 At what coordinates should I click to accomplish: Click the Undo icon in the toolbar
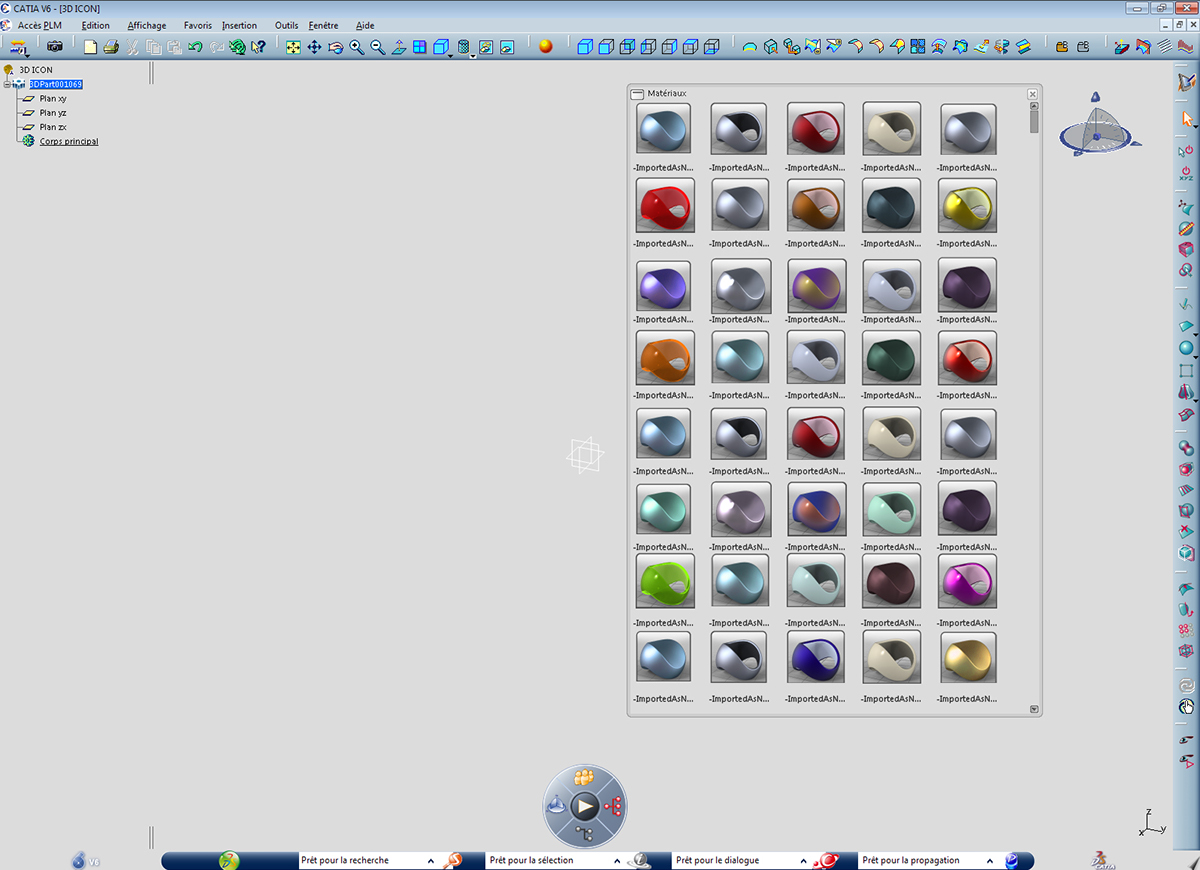[x=195, y=46]
